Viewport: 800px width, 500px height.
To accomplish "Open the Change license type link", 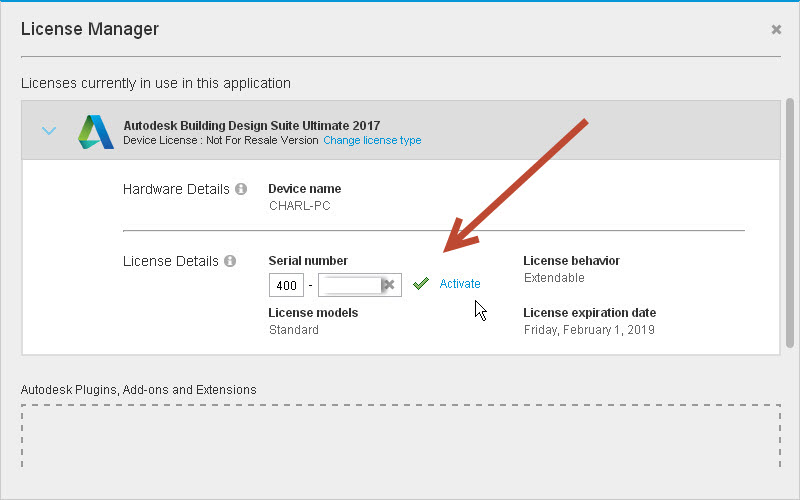I will click(x=372, y=141).
